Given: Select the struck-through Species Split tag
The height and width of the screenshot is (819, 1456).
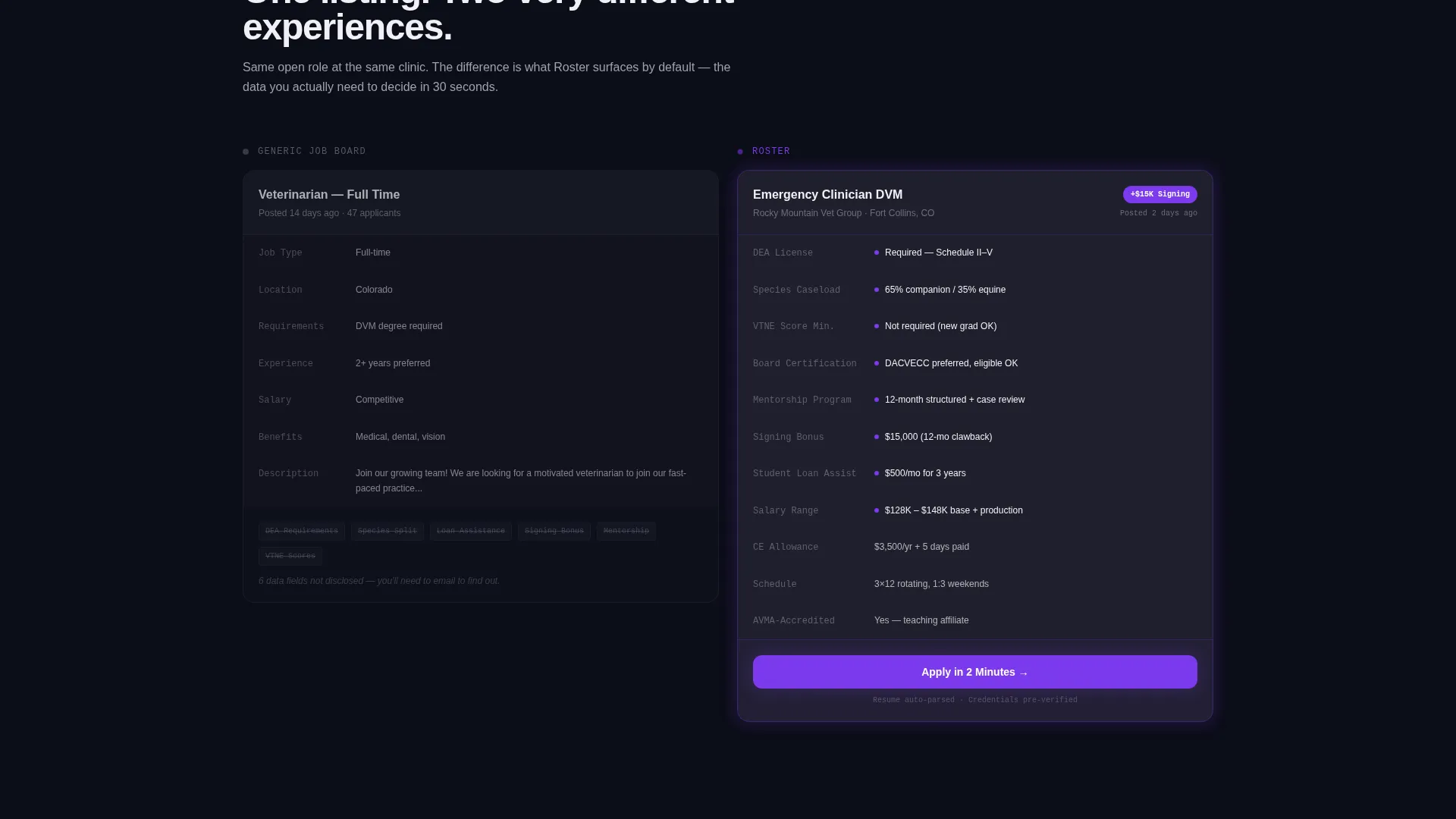Looking at the screenshot, I should (387, 531).
